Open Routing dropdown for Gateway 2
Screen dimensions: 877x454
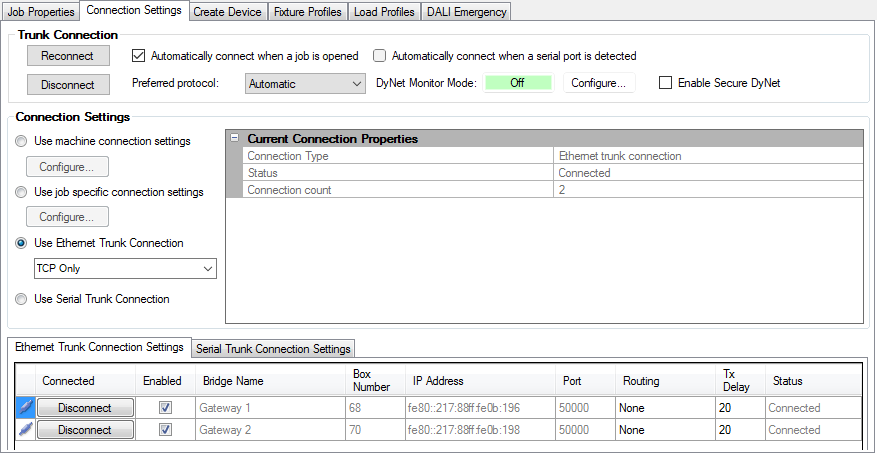tap(664, 429)
